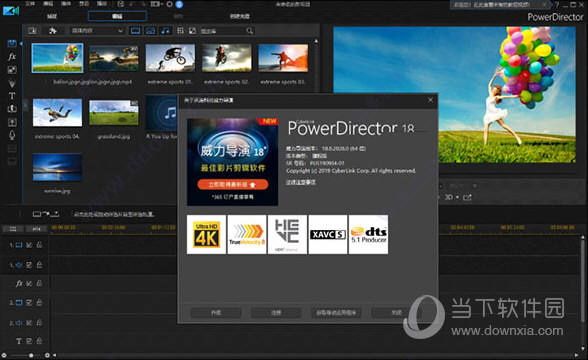Toggle enable checkbox for title track
The height and width of the screenshot is (360, 588).
tap(29, 341)
